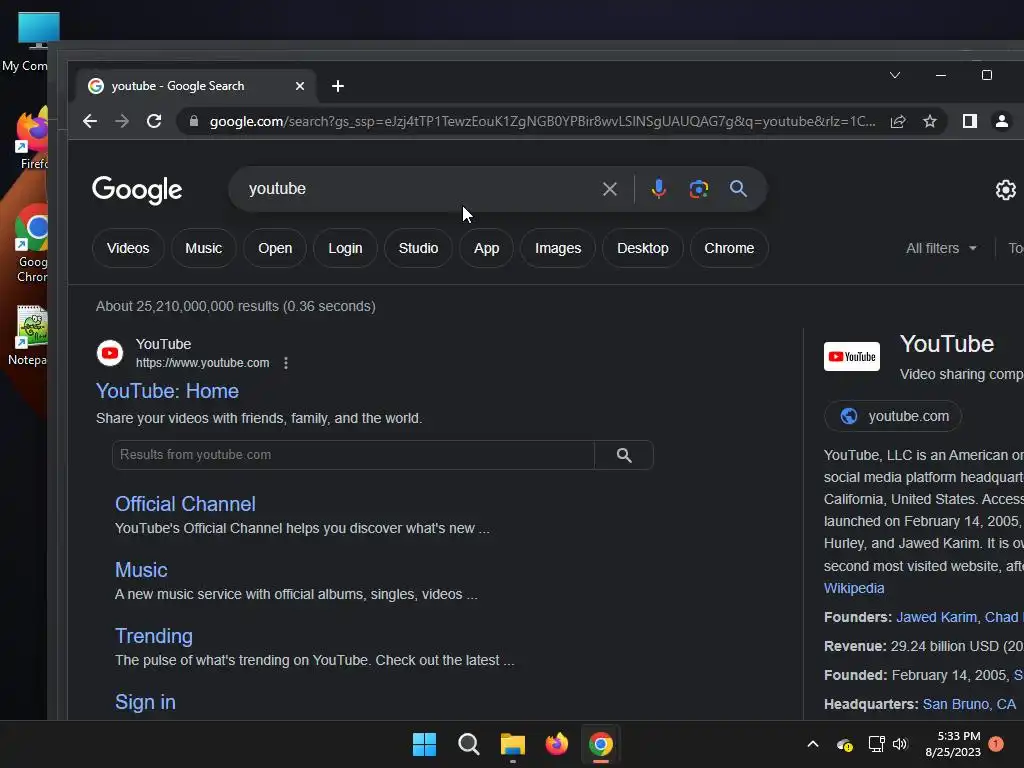This screenshot has width=1024, height=768.
Task: Go back using the browser back arrow
Action: tap(89, 121)
